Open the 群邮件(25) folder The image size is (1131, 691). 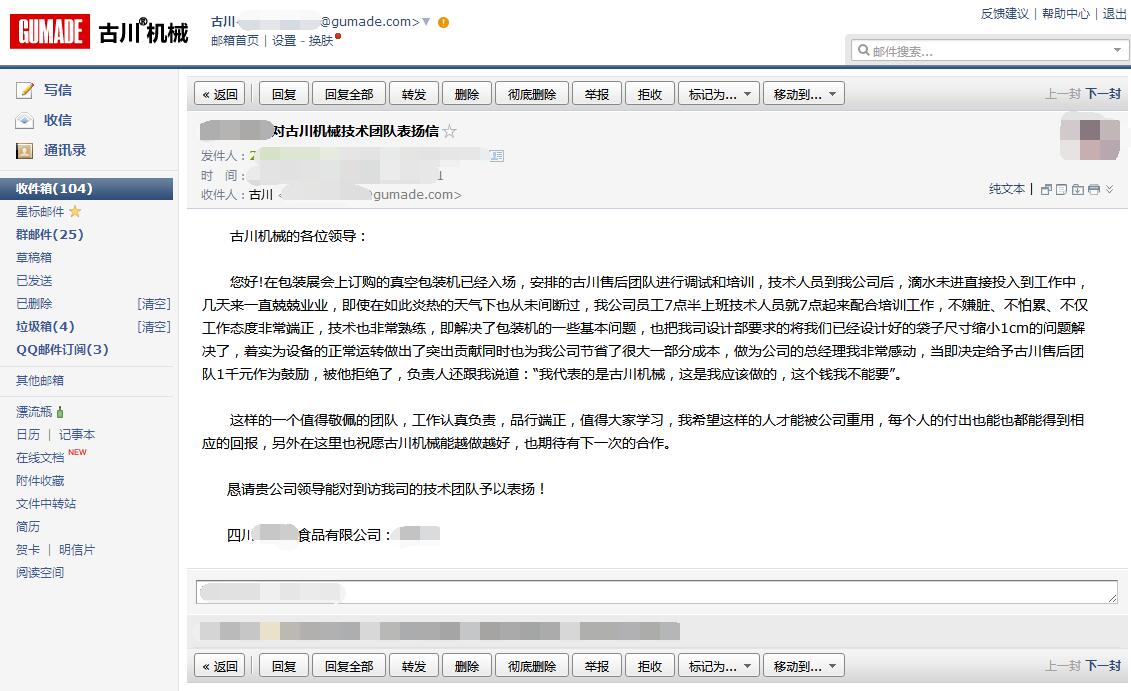(50, 234)
